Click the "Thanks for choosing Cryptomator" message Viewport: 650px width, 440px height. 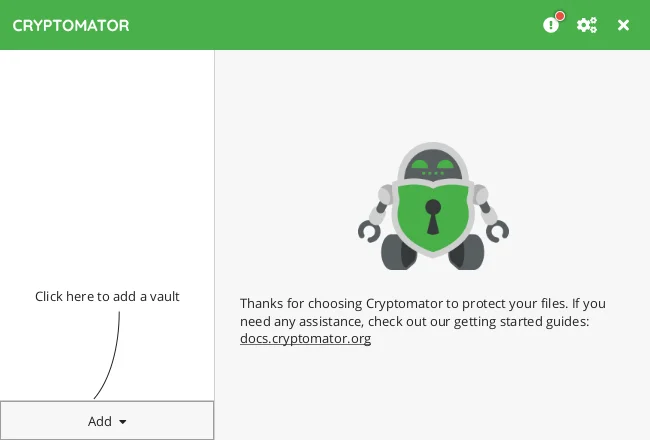point(422,303)
